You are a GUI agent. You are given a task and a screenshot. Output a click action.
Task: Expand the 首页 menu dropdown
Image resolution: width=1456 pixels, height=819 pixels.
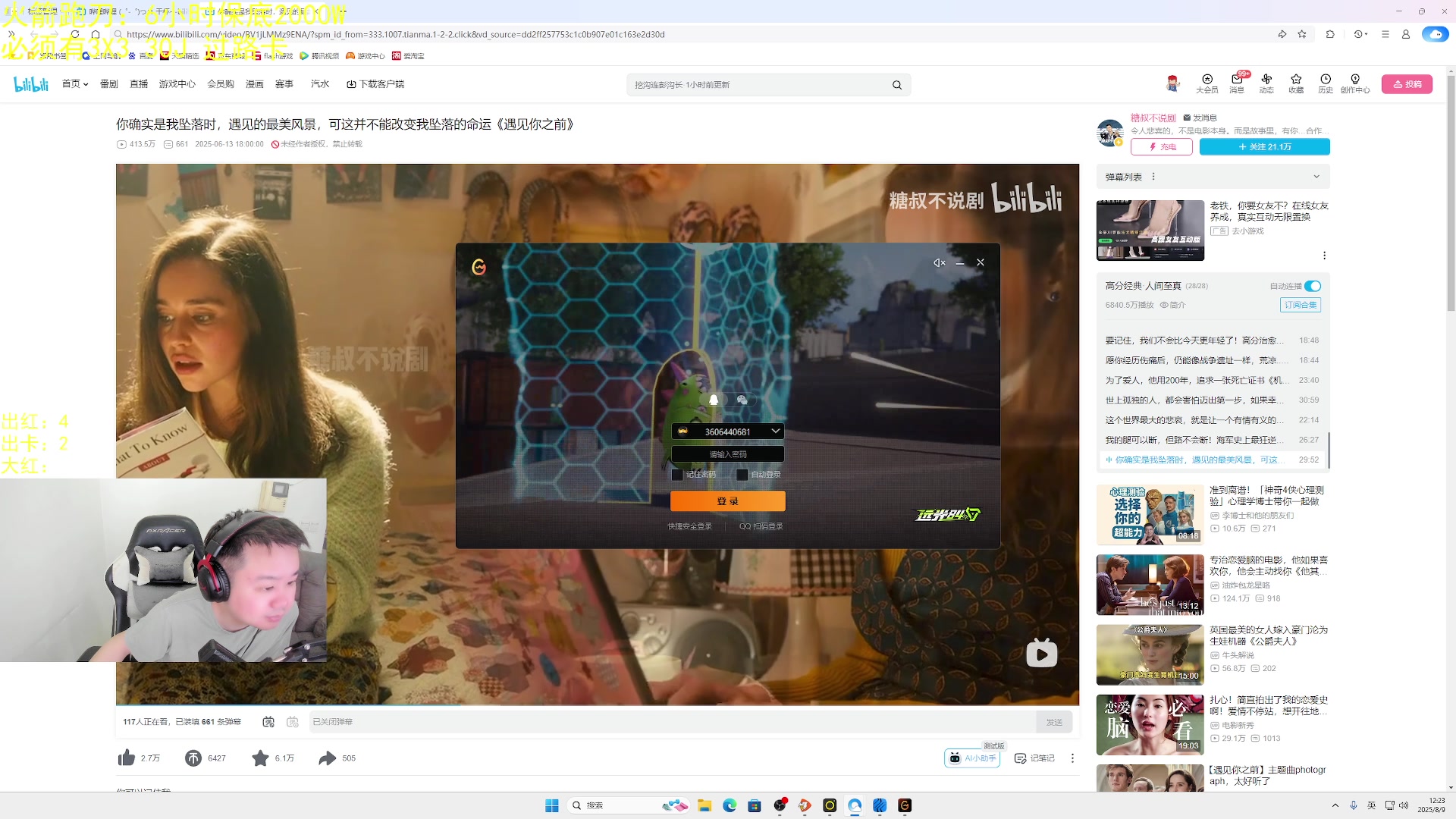click(x=75, y=84)
